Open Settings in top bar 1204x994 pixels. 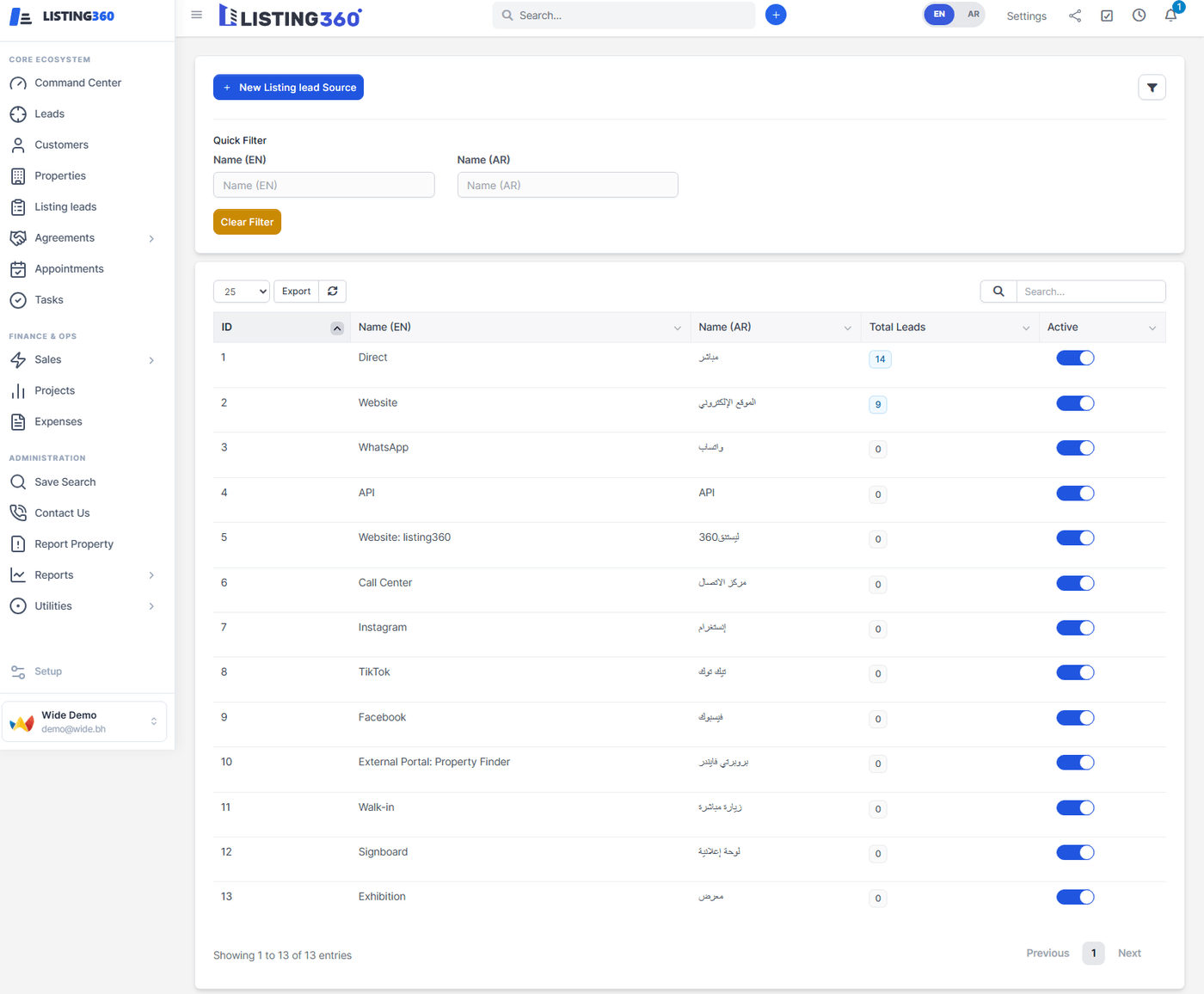pyautogui.click(x=1027, y=15)
